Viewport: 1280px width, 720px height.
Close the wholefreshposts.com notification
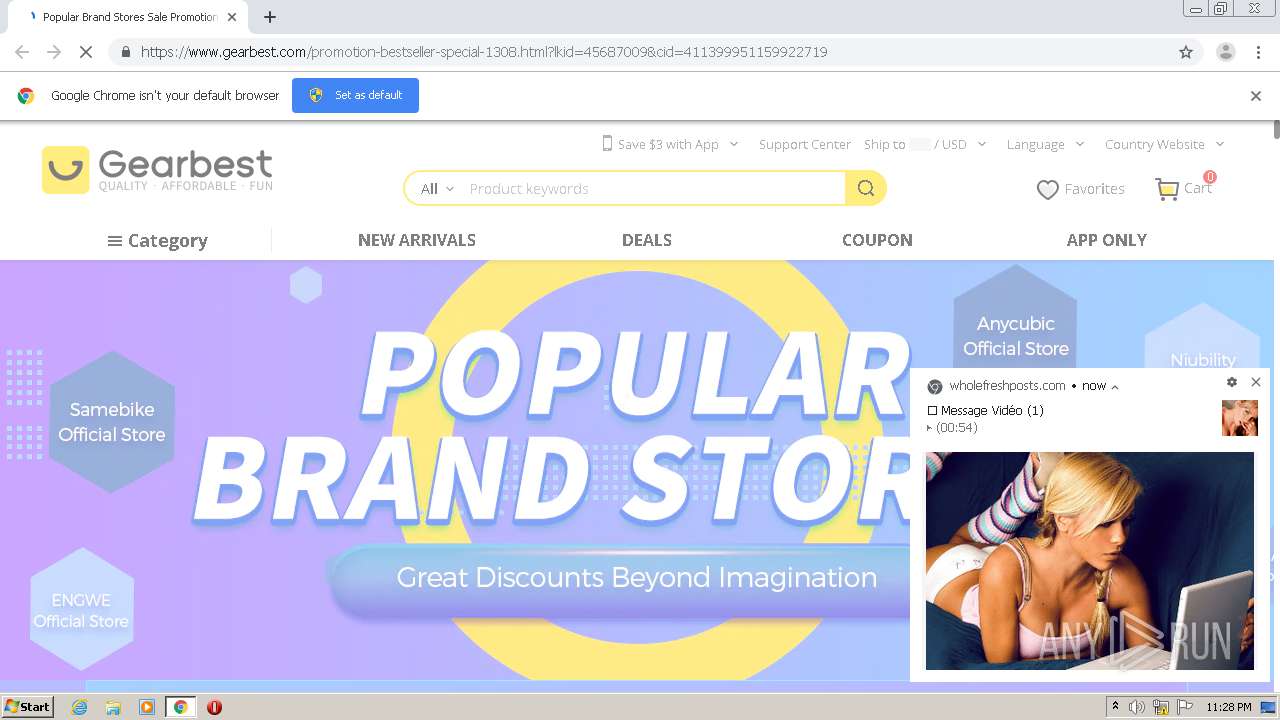1256,382
